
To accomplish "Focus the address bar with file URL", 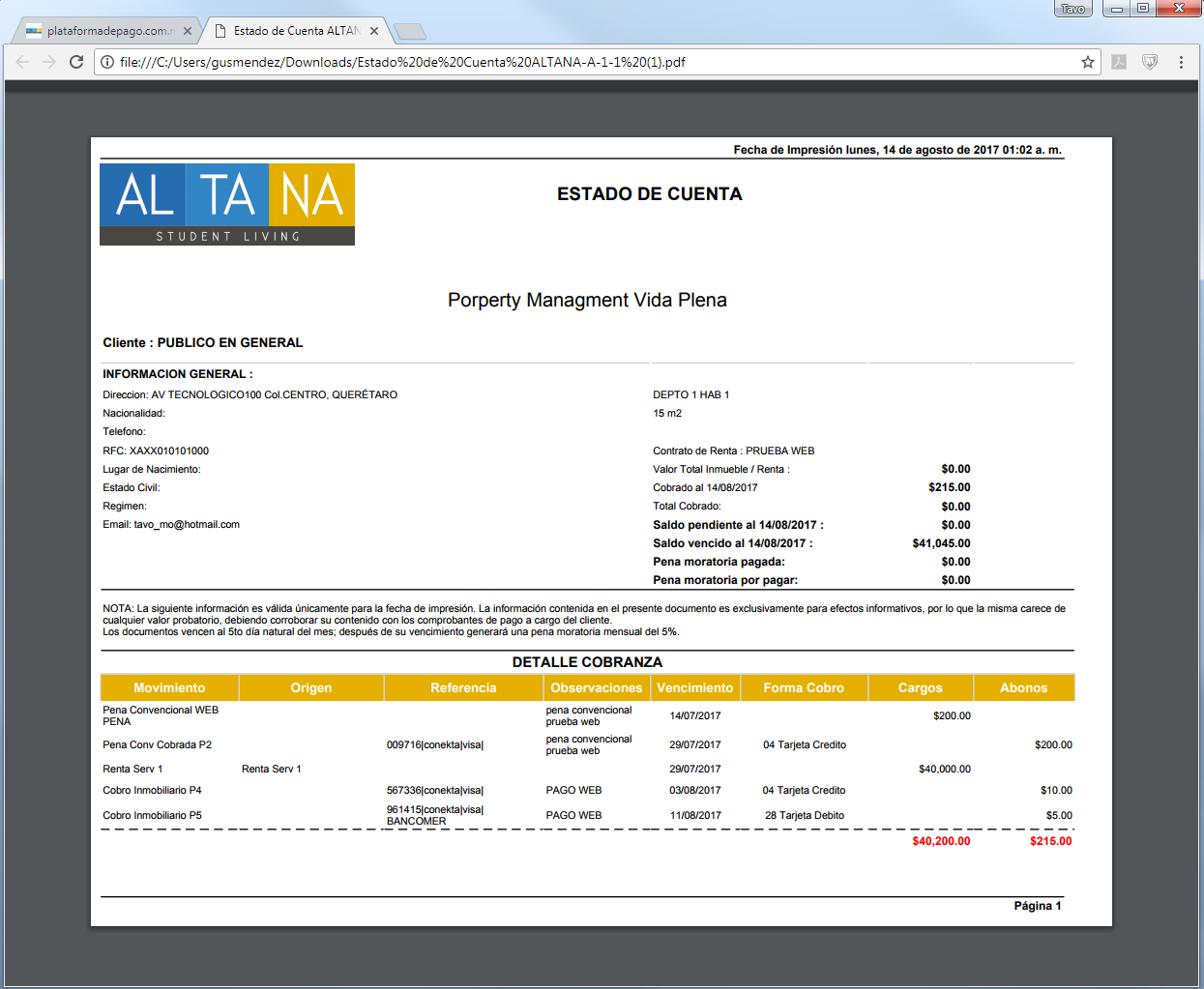I will click(595, 62).
